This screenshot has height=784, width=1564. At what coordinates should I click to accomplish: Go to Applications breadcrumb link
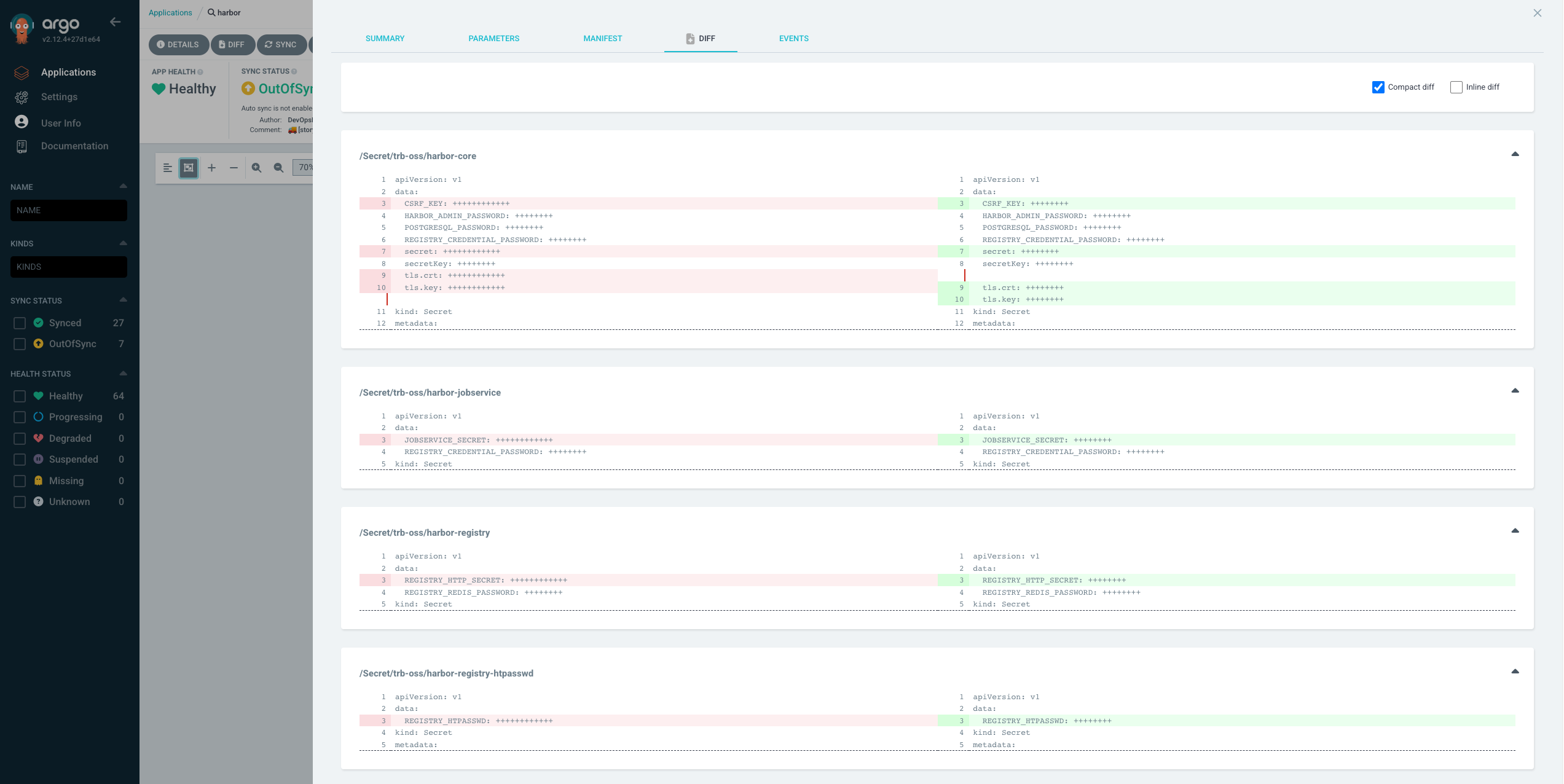coord(170,13)
